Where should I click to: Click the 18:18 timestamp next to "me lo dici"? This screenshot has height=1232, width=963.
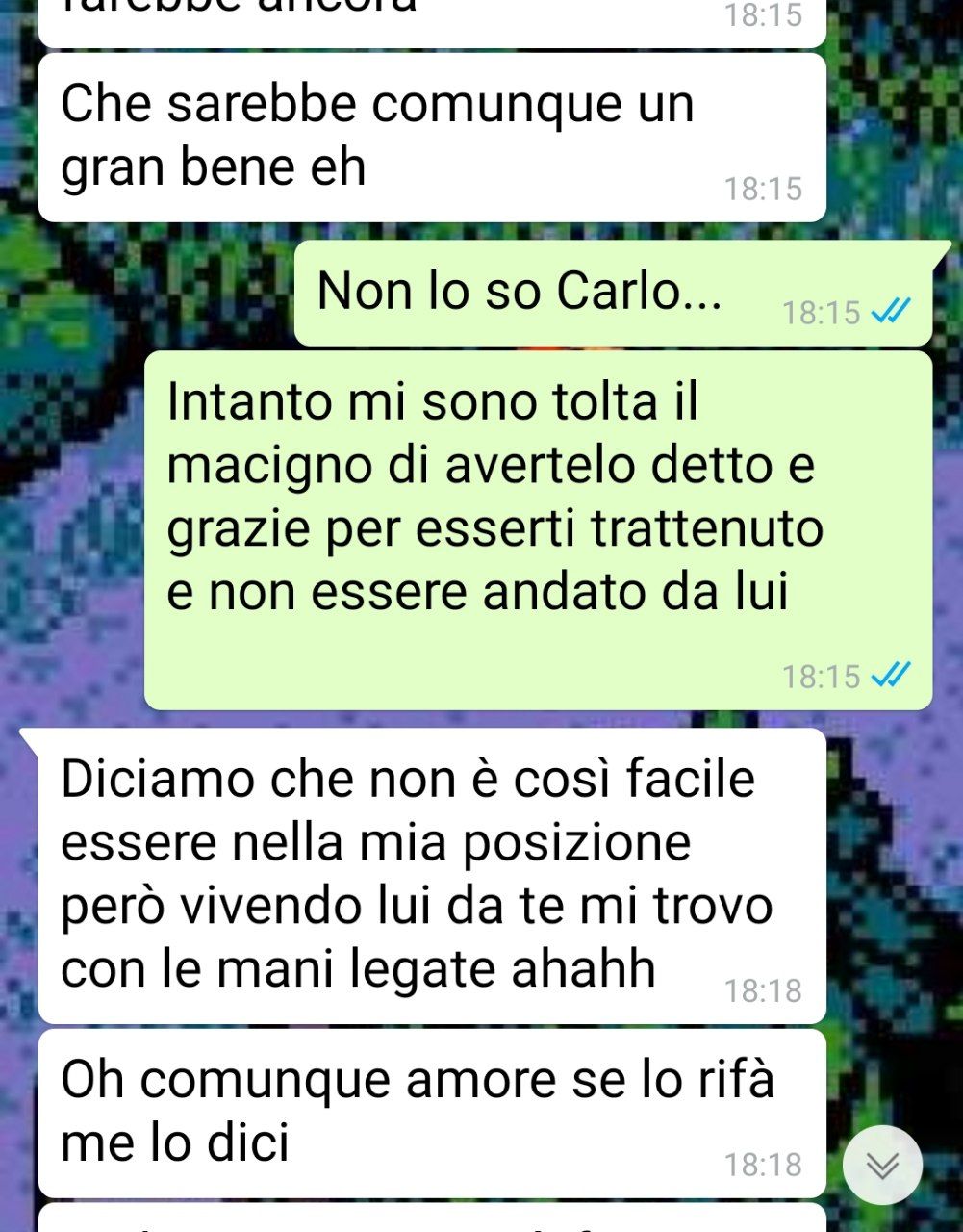[763, 1165]
